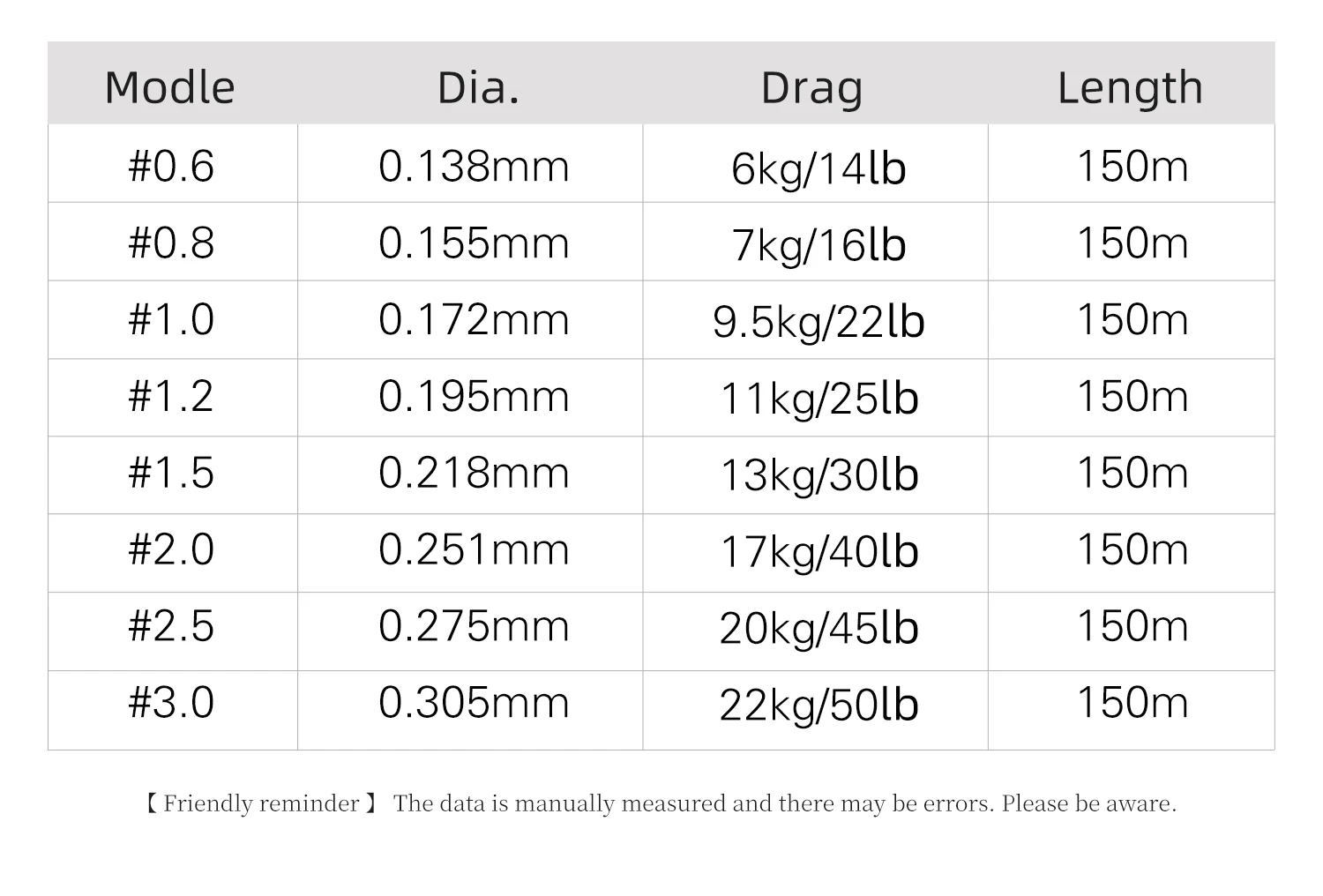Click the Drag column header
The width and height of the screenshot is (1323, 896).
[811, 87]
